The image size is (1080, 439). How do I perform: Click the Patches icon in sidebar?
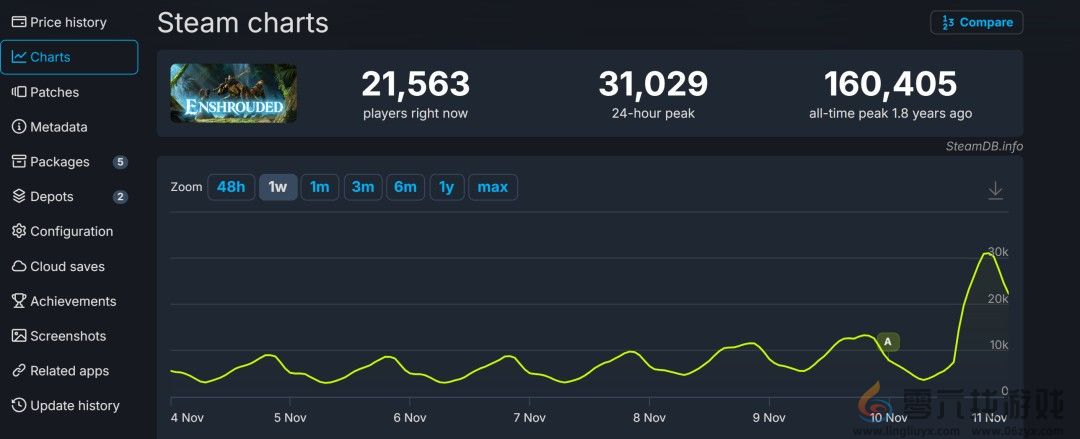point(19,92)
